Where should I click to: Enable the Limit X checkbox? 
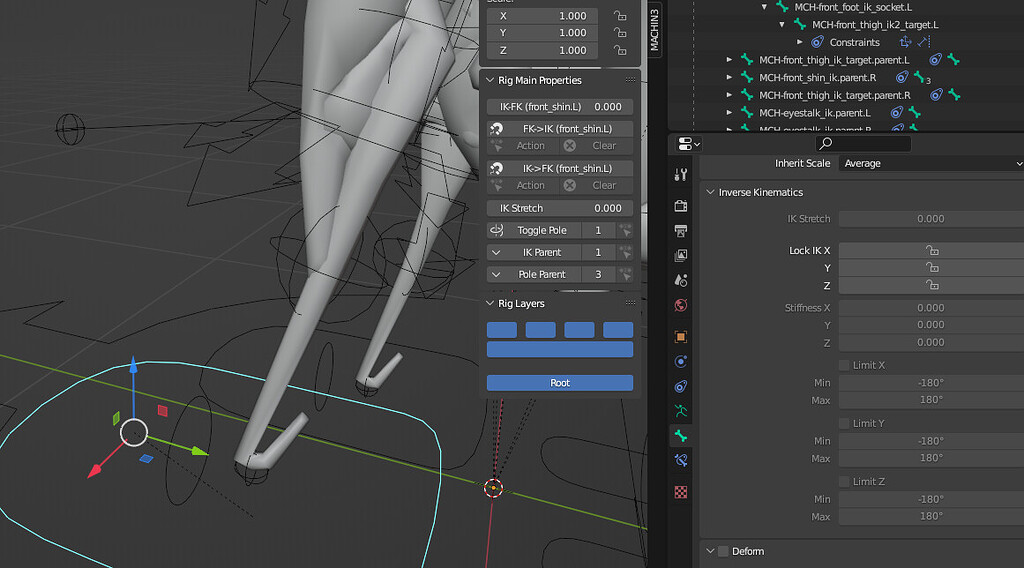point(844,365)
